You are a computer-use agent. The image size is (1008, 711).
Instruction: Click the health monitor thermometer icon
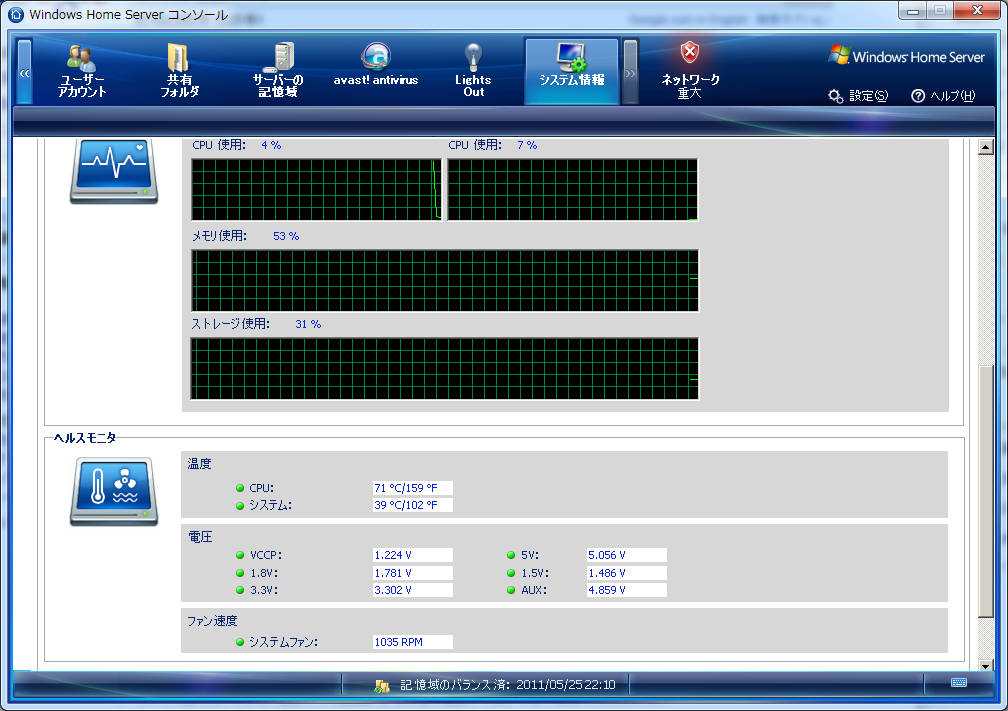pos(113,491)
